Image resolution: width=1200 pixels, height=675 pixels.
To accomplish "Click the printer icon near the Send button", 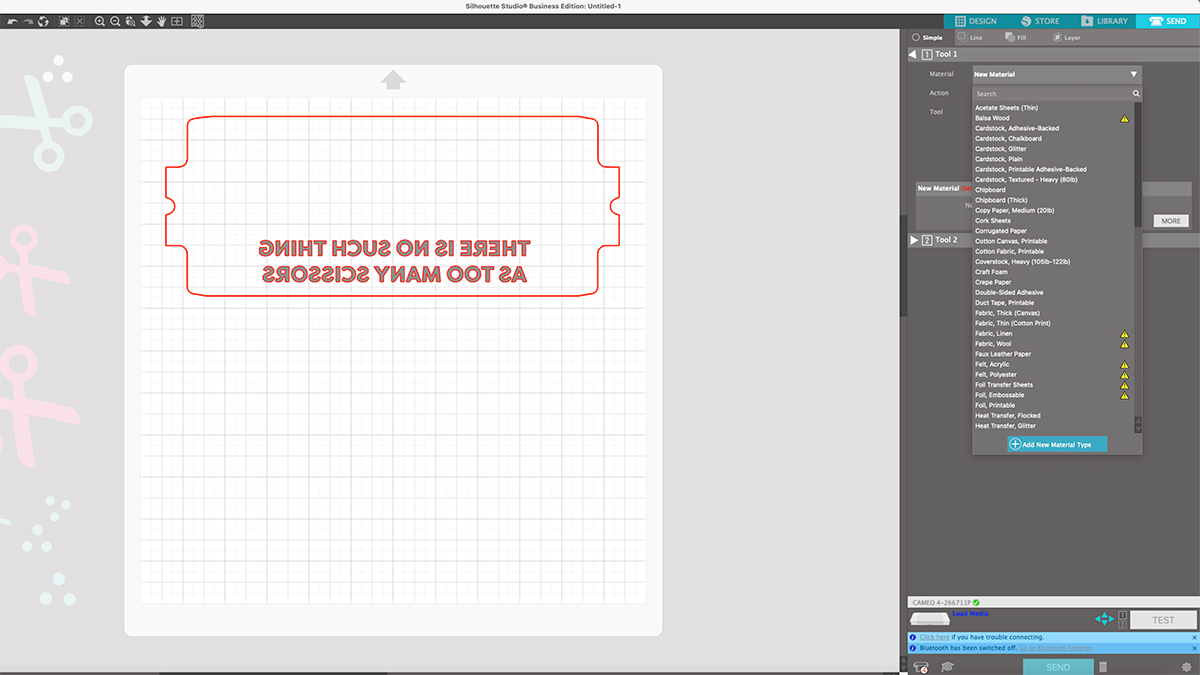I will 920,666.
